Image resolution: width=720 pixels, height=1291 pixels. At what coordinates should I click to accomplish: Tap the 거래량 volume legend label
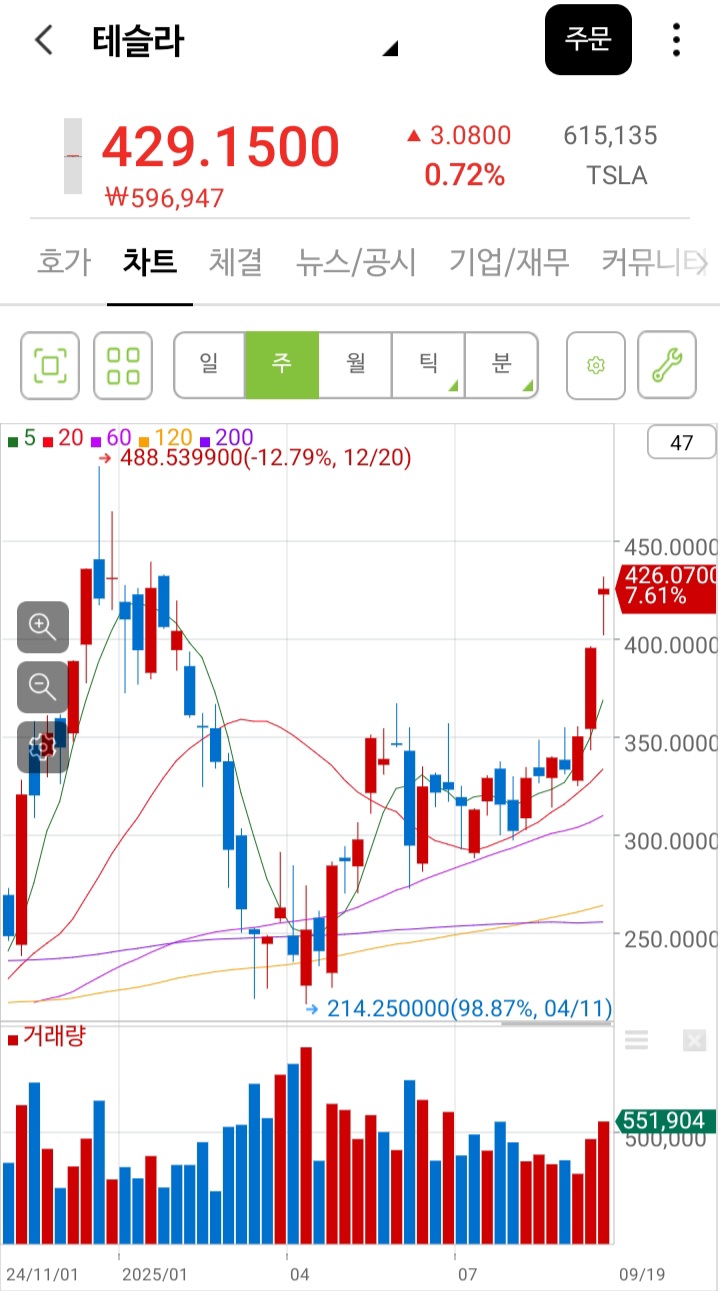(46, 1036)
